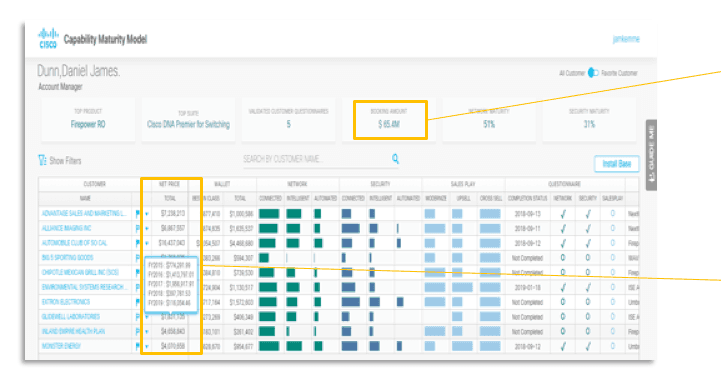Click the Cross Sell column header

(x=491, y=198)
